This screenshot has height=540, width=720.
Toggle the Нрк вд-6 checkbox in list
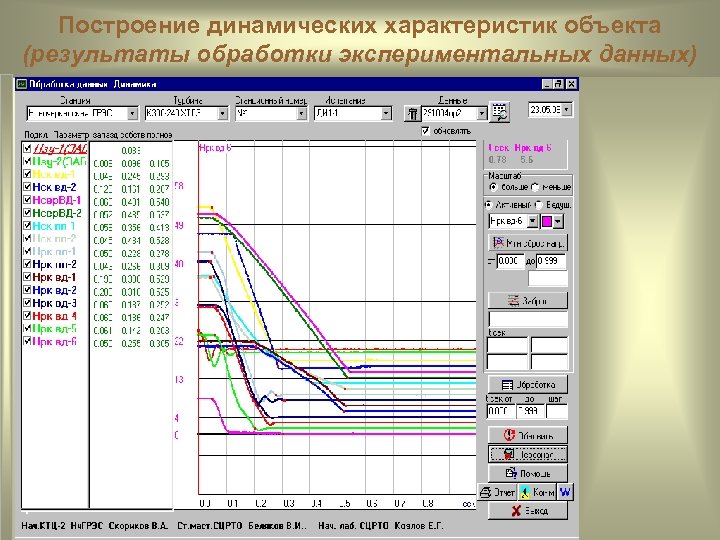(27, 341)
